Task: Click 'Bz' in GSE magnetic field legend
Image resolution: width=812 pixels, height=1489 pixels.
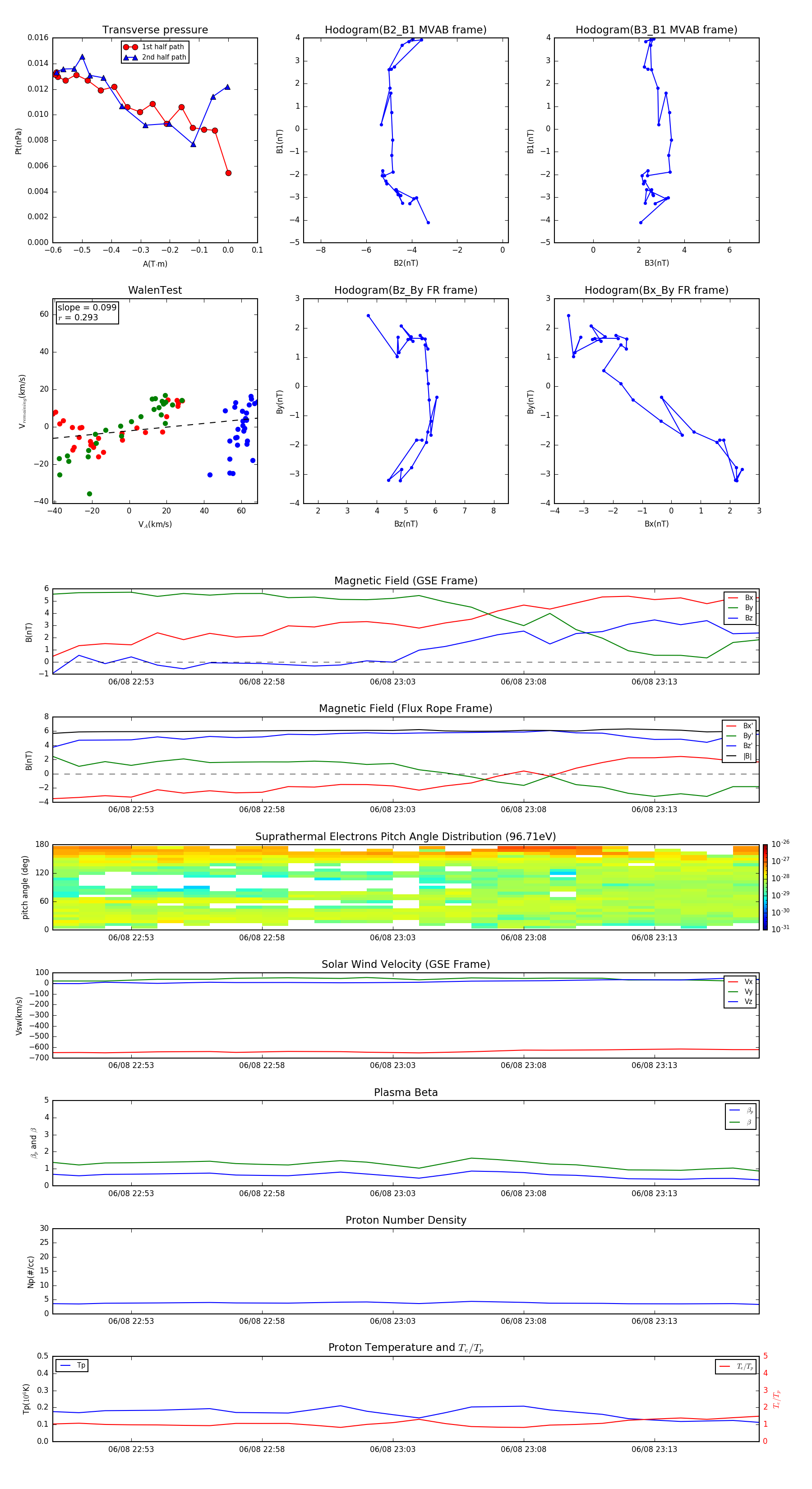Action: pos(748,618)
